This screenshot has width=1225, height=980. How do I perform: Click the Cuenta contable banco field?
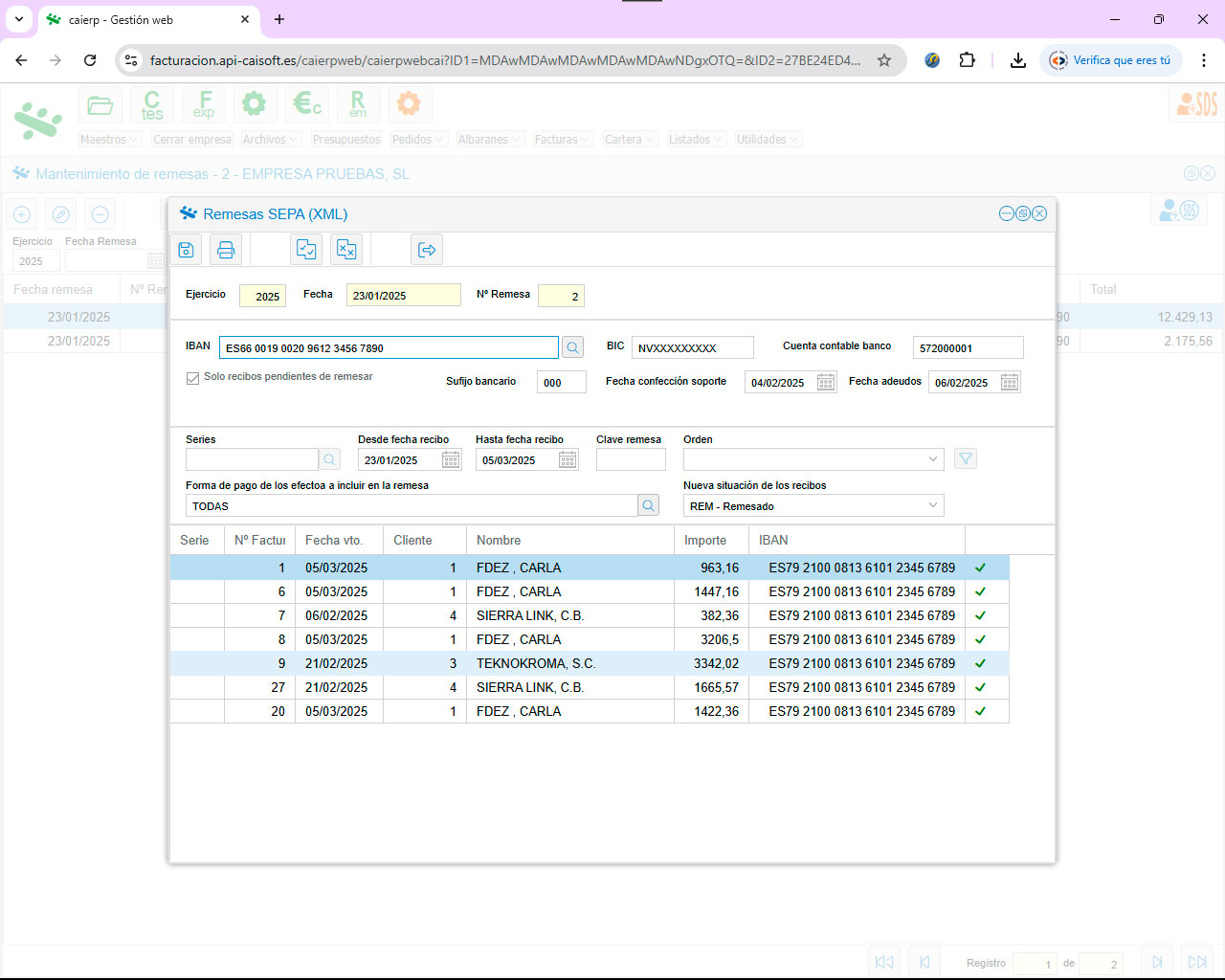click(968, 347)
